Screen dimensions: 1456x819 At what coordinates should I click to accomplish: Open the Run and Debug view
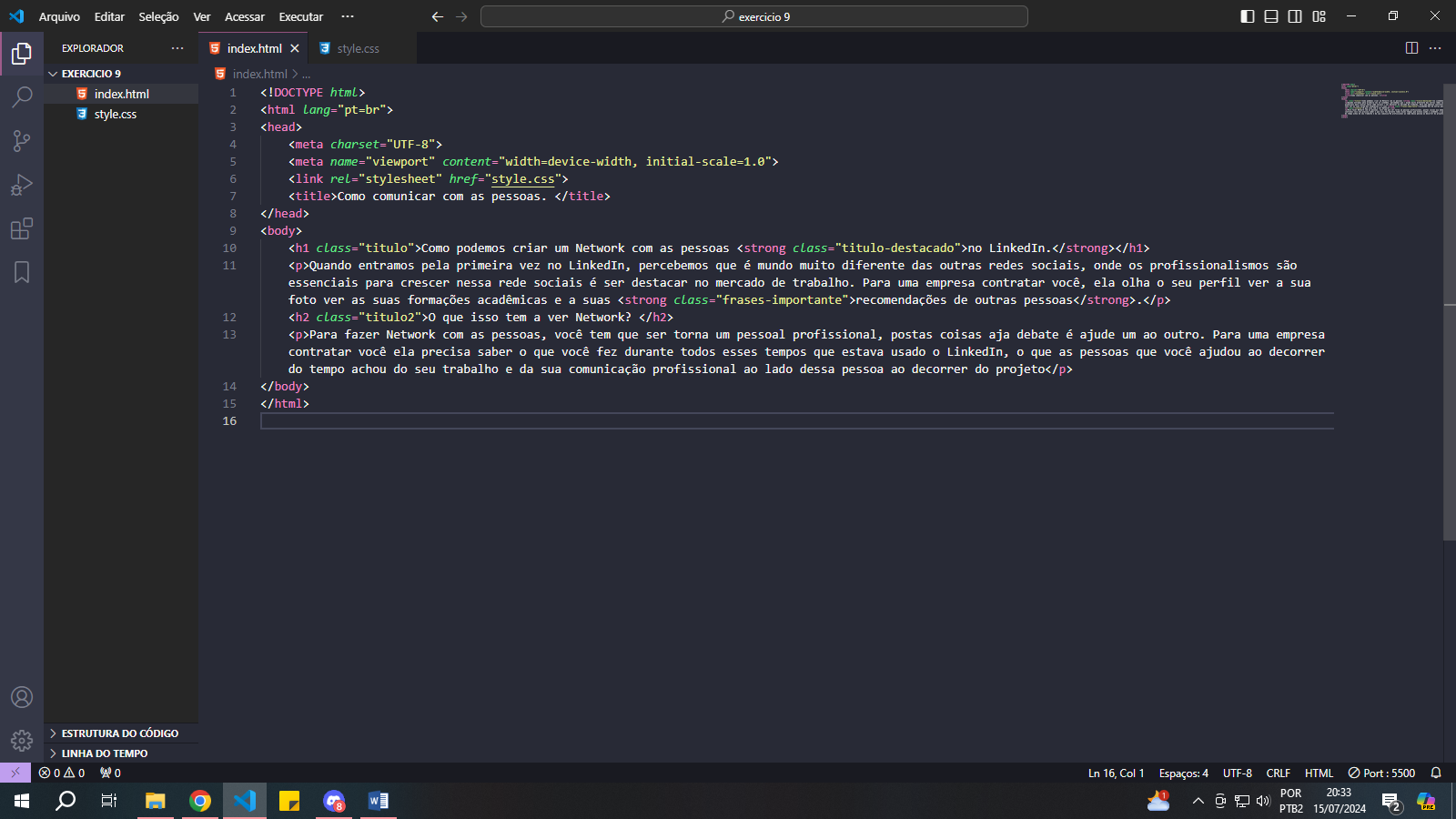pos(22,185)
